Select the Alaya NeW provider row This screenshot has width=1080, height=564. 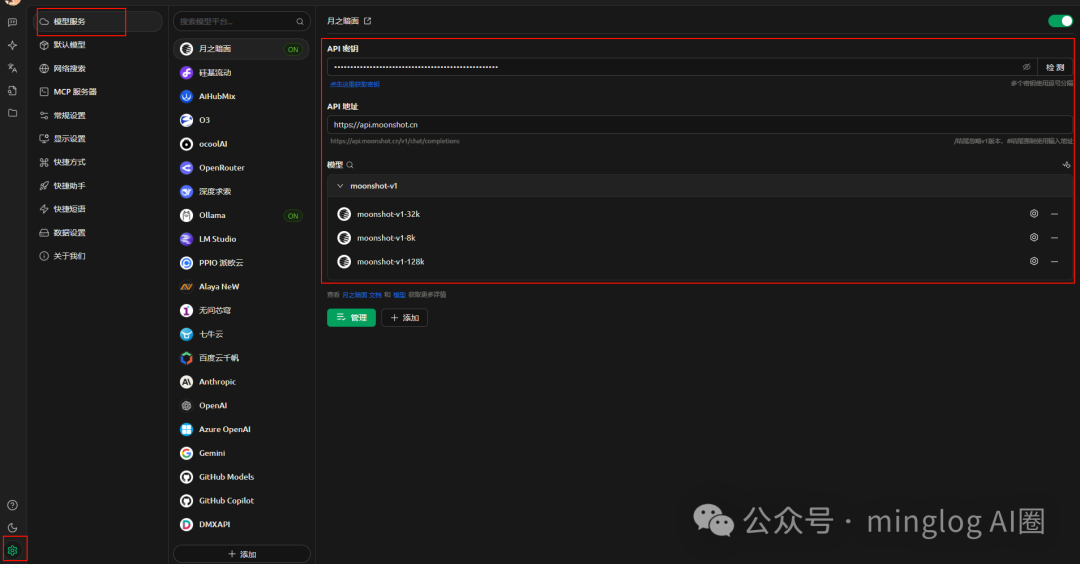point(241,286)
